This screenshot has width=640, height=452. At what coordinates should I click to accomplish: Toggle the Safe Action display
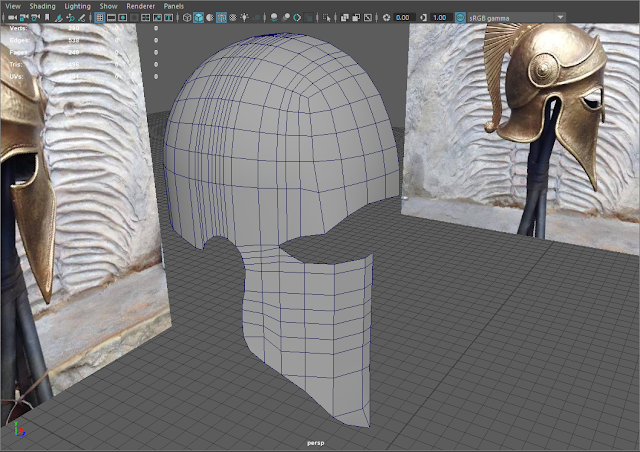pyautogui.click(x=157, y=18)
